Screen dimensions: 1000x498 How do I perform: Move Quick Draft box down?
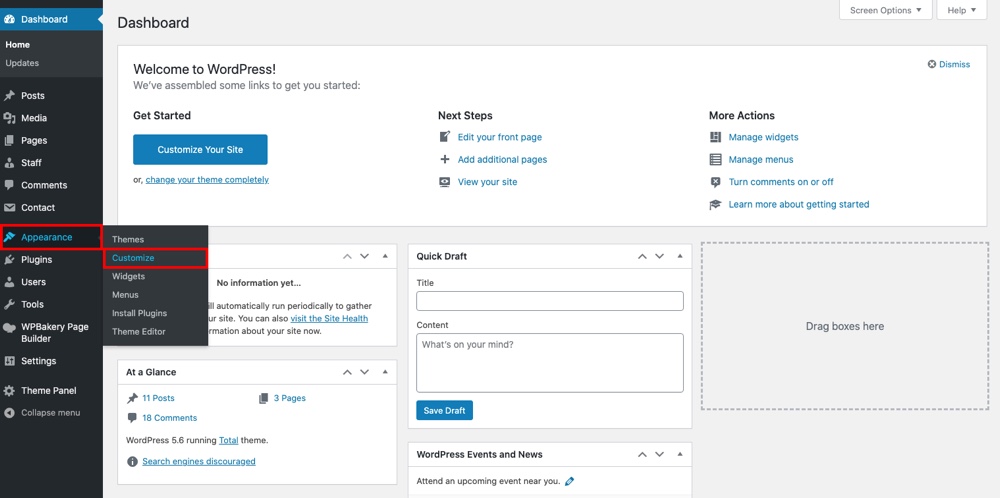[659, 256]
